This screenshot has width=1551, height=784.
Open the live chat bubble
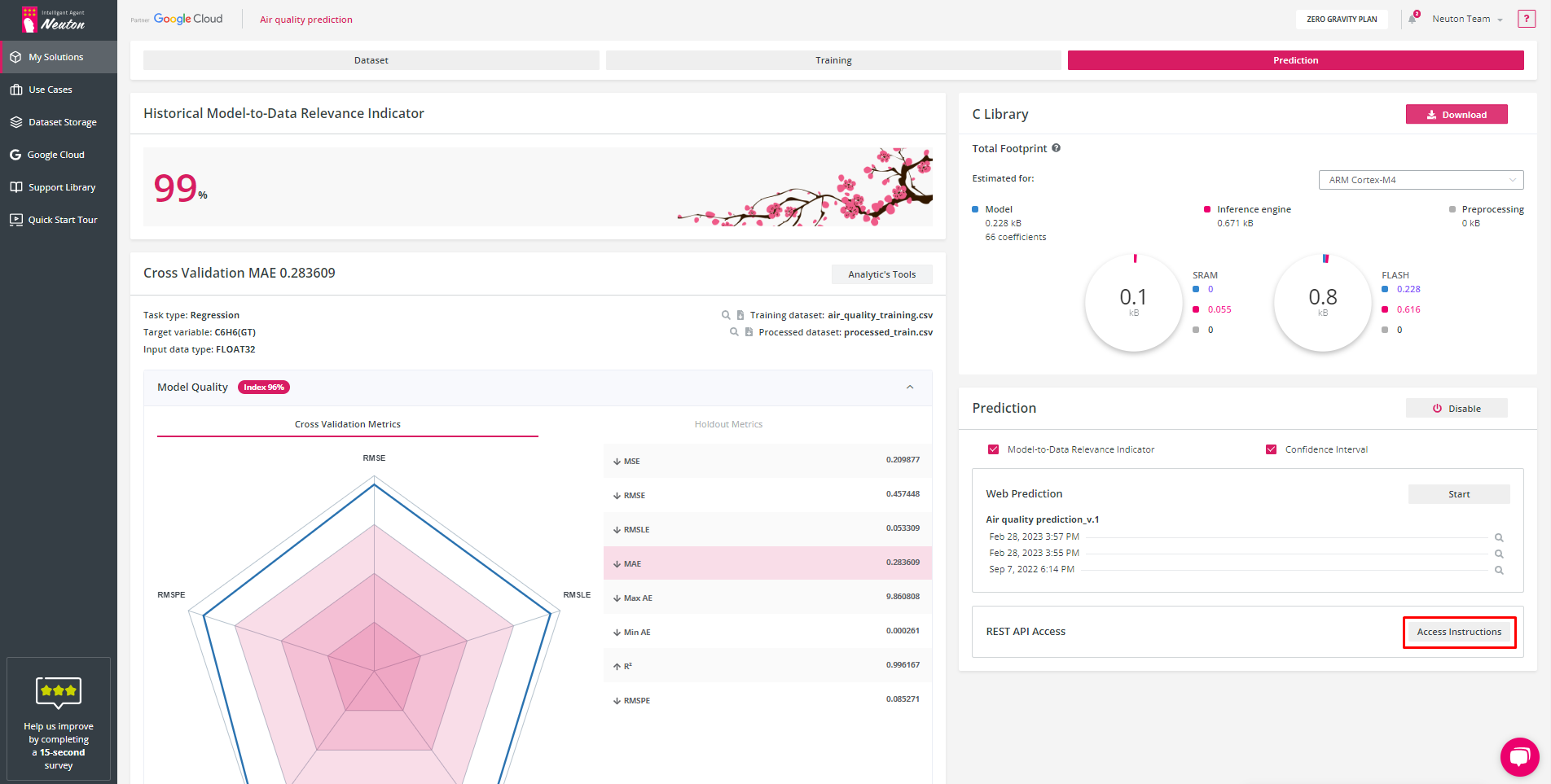(x=1519, y=757)
